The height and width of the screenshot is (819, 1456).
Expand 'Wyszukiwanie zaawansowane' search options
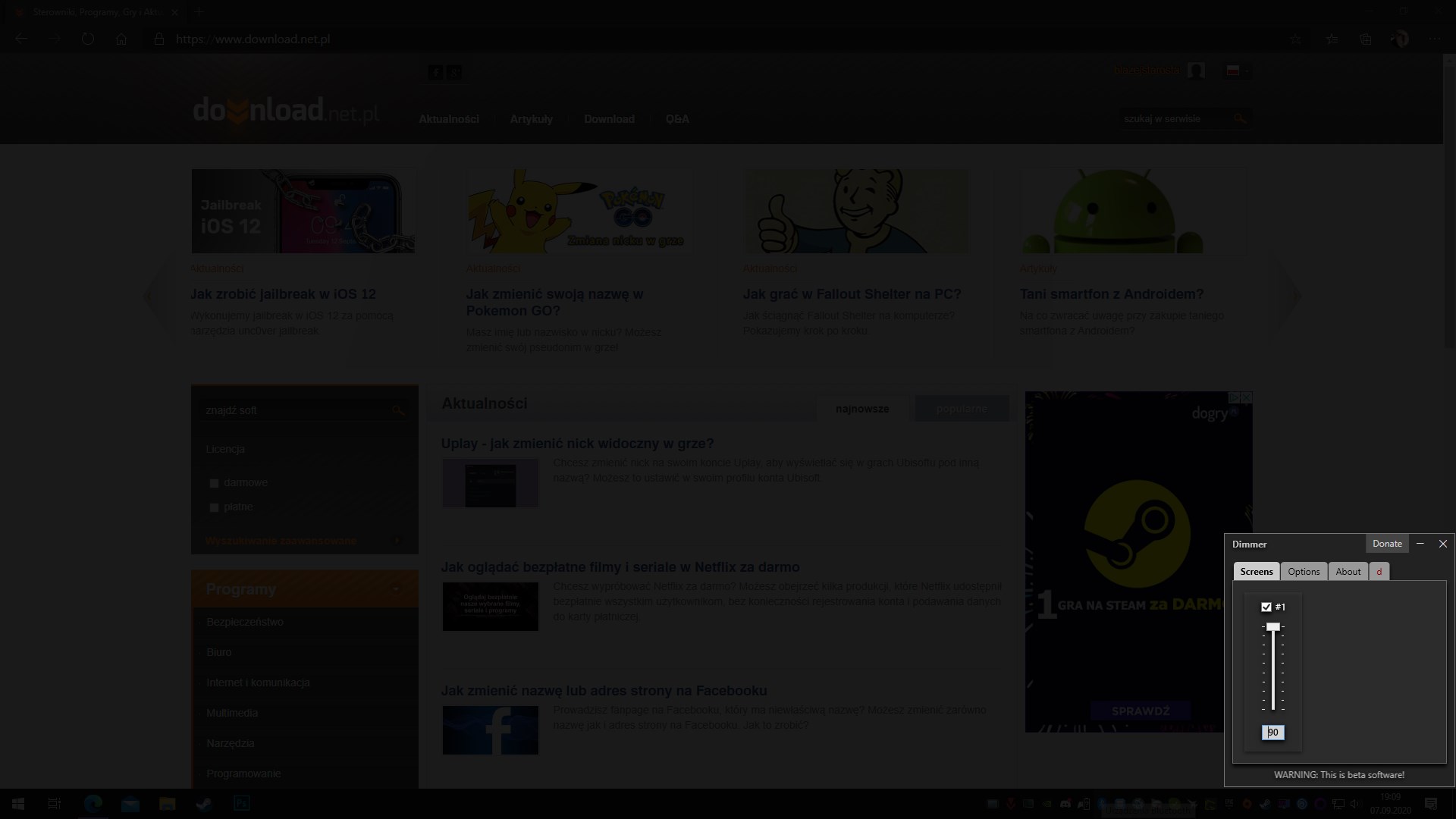(x=281, y=541)
